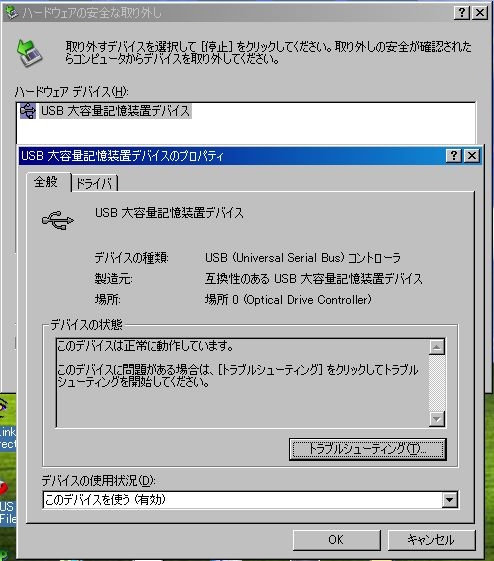Confirm with the OK button
The image size is (494, 561).
(x=336, y=540)
